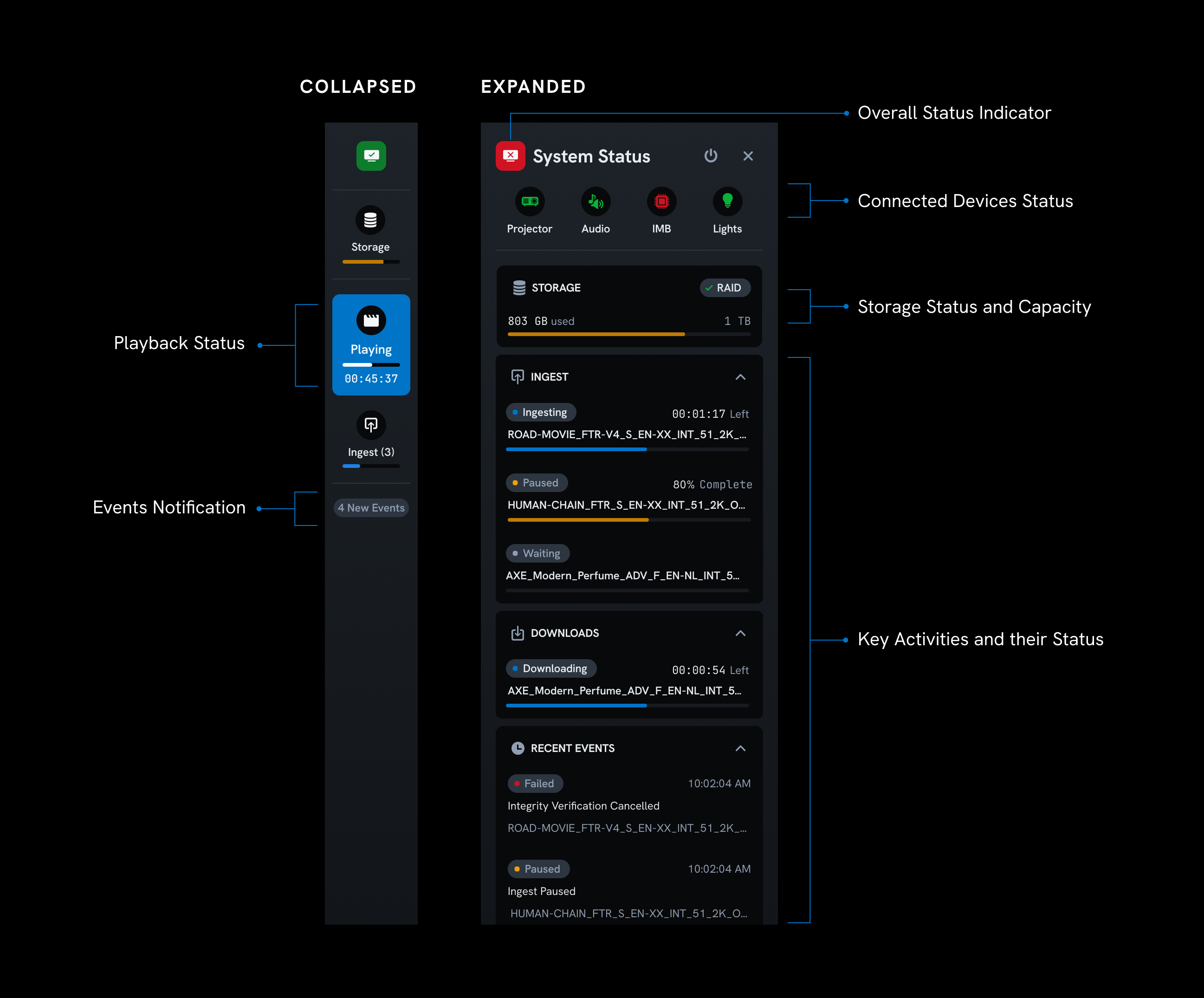The image size is (1204, 998).
Task: Click the Failed event timestamp 10:02:04 AM
Action: (x=719, y=784)
